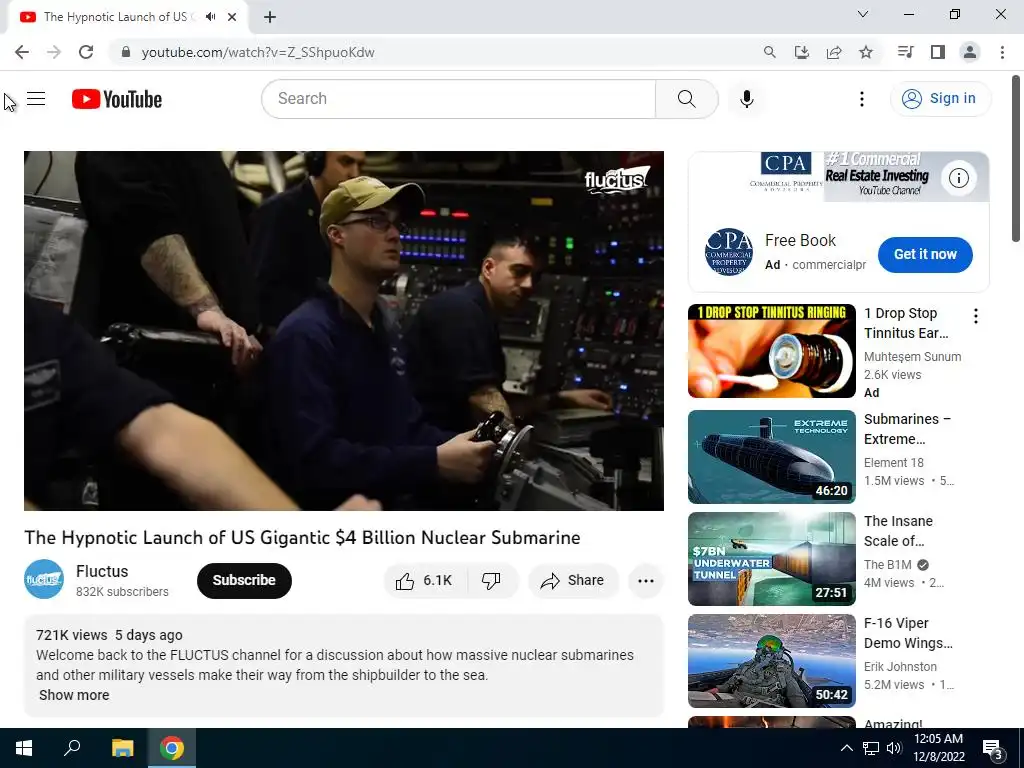This screenshot has width=1024, height=768.
Task: Open Windows taskbar search
Action: (x=72, y=748)
